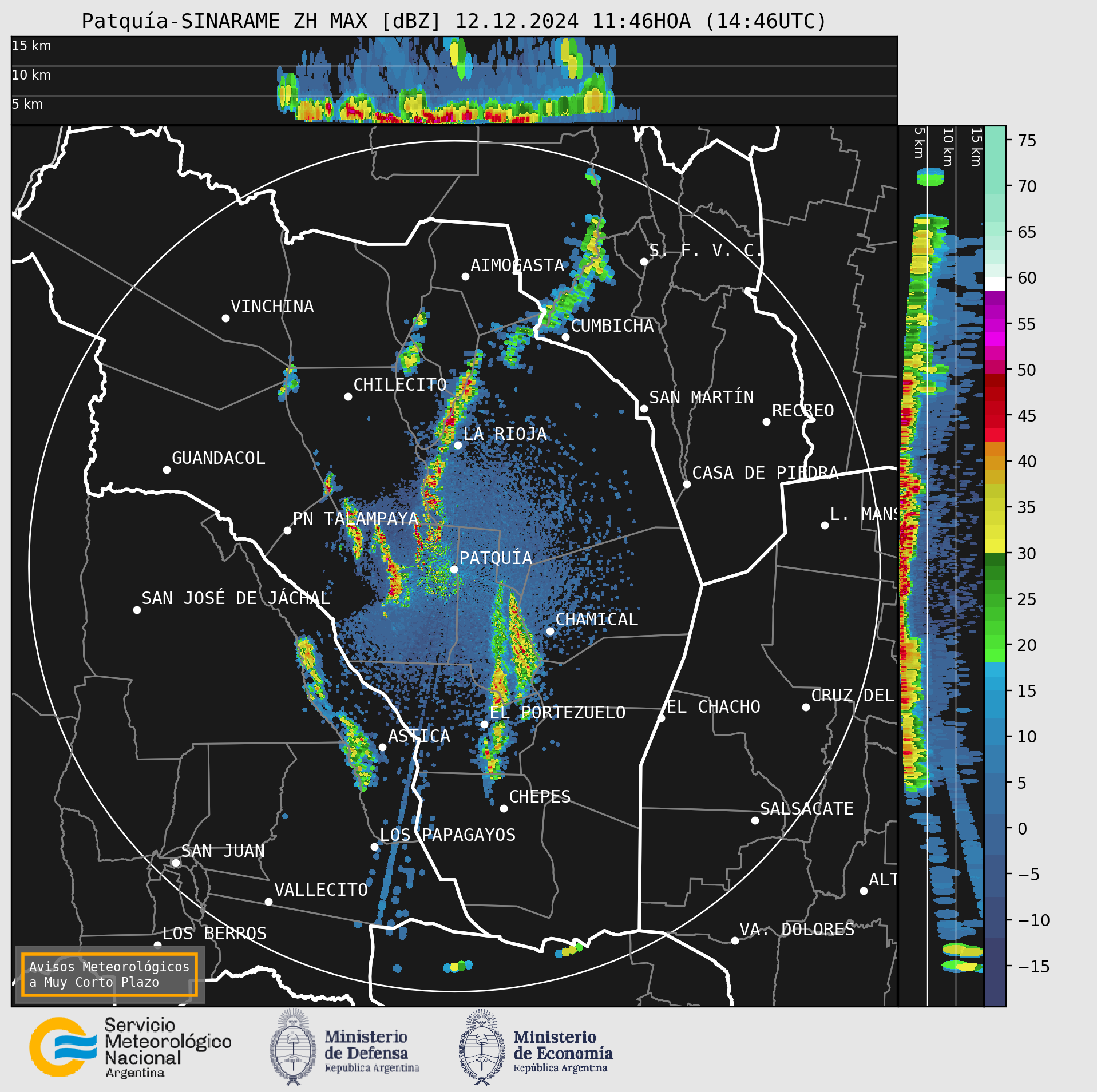Click the PN TALAMPAYA label

(x=355, y=518)
